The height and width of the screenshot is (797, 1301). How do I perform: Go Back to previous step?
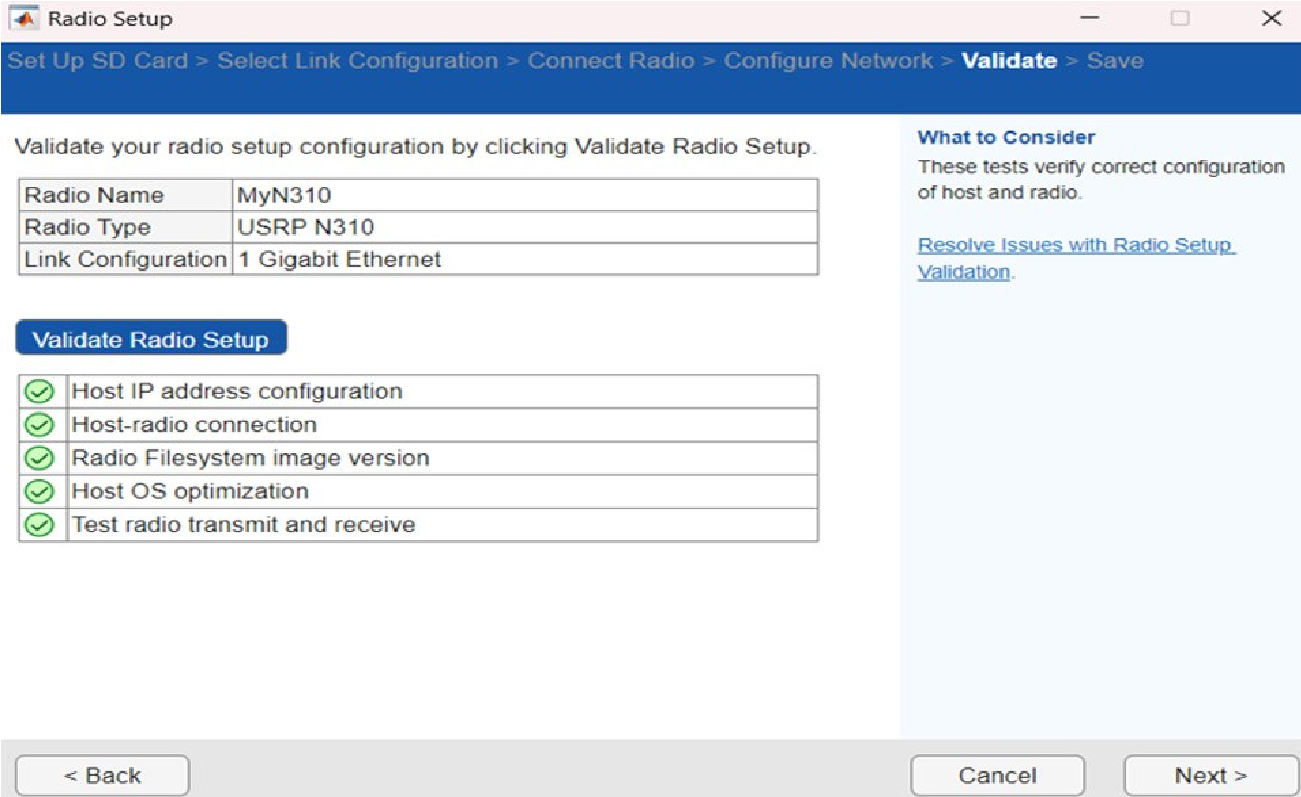(102, 776)
